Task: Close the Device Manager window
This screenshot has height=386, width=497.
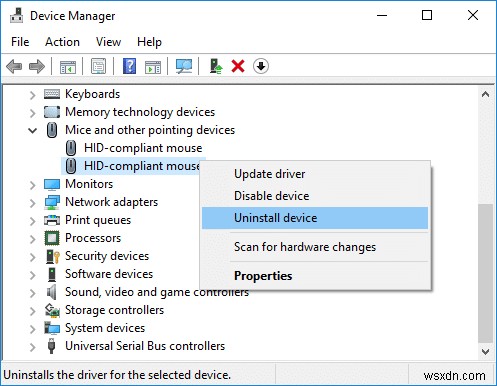Action: point(473,15)
